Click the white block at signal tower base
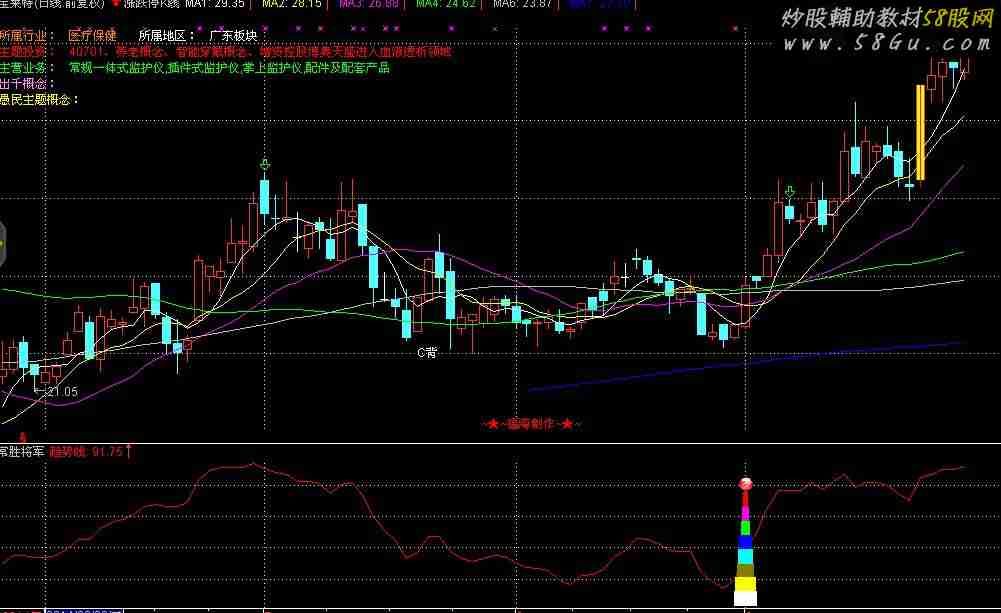 pyautogui.click(x=745, y=598)
